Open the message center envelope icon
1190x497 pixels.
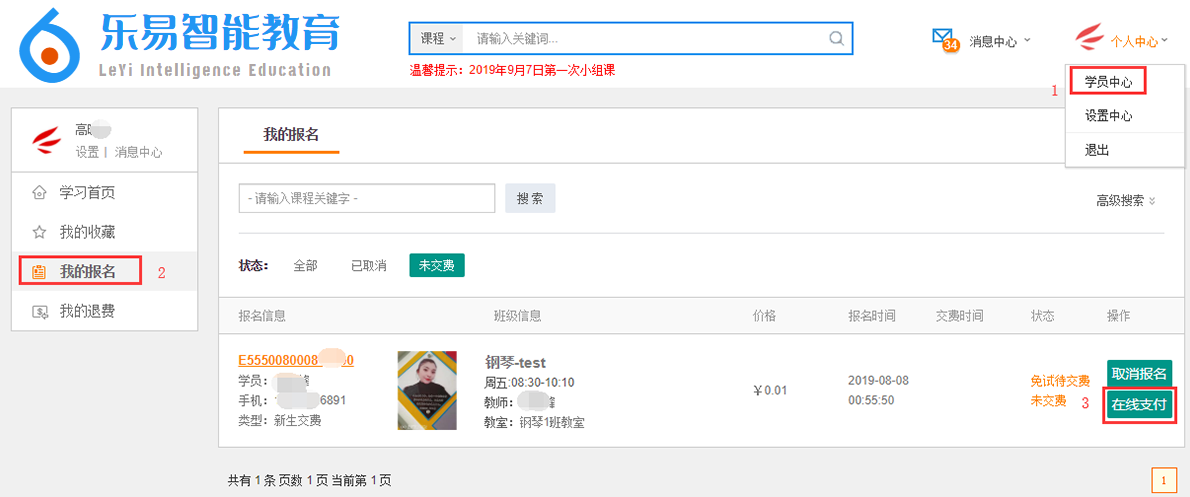[943, 39]
